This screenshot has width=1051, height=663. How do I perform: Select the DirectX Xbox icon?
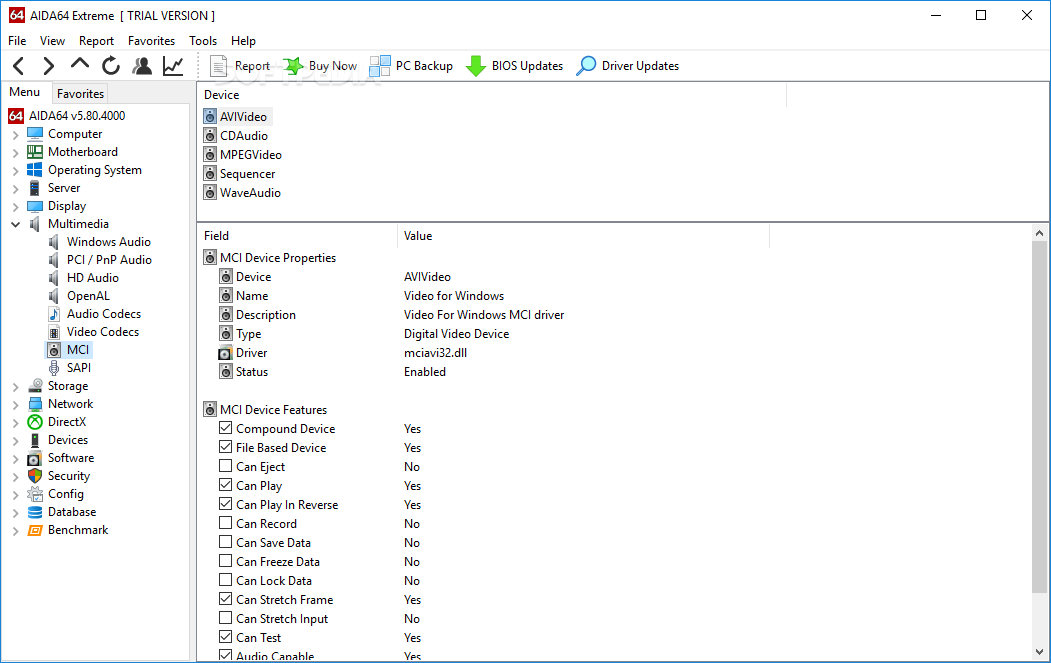click(x=35, y=422)
